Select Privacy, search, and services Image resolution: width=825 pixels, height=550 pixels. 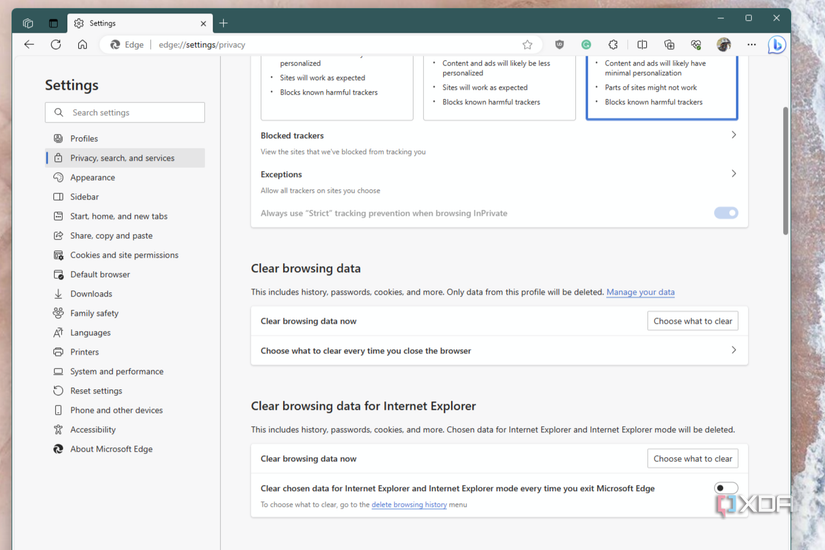click(125, 158)
